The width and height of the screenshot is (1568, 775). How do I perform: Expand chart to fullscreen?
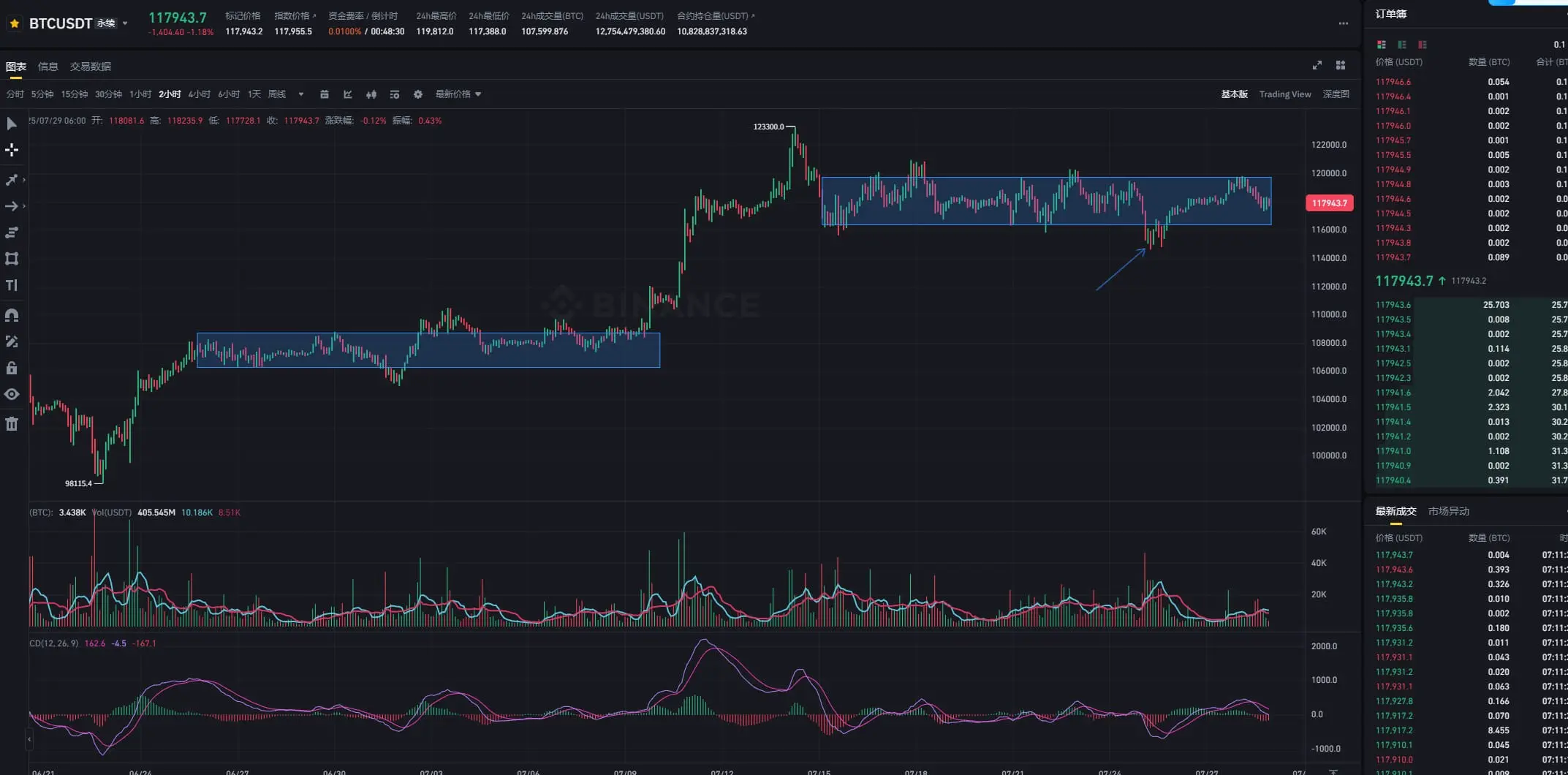tap(1317, 65)
